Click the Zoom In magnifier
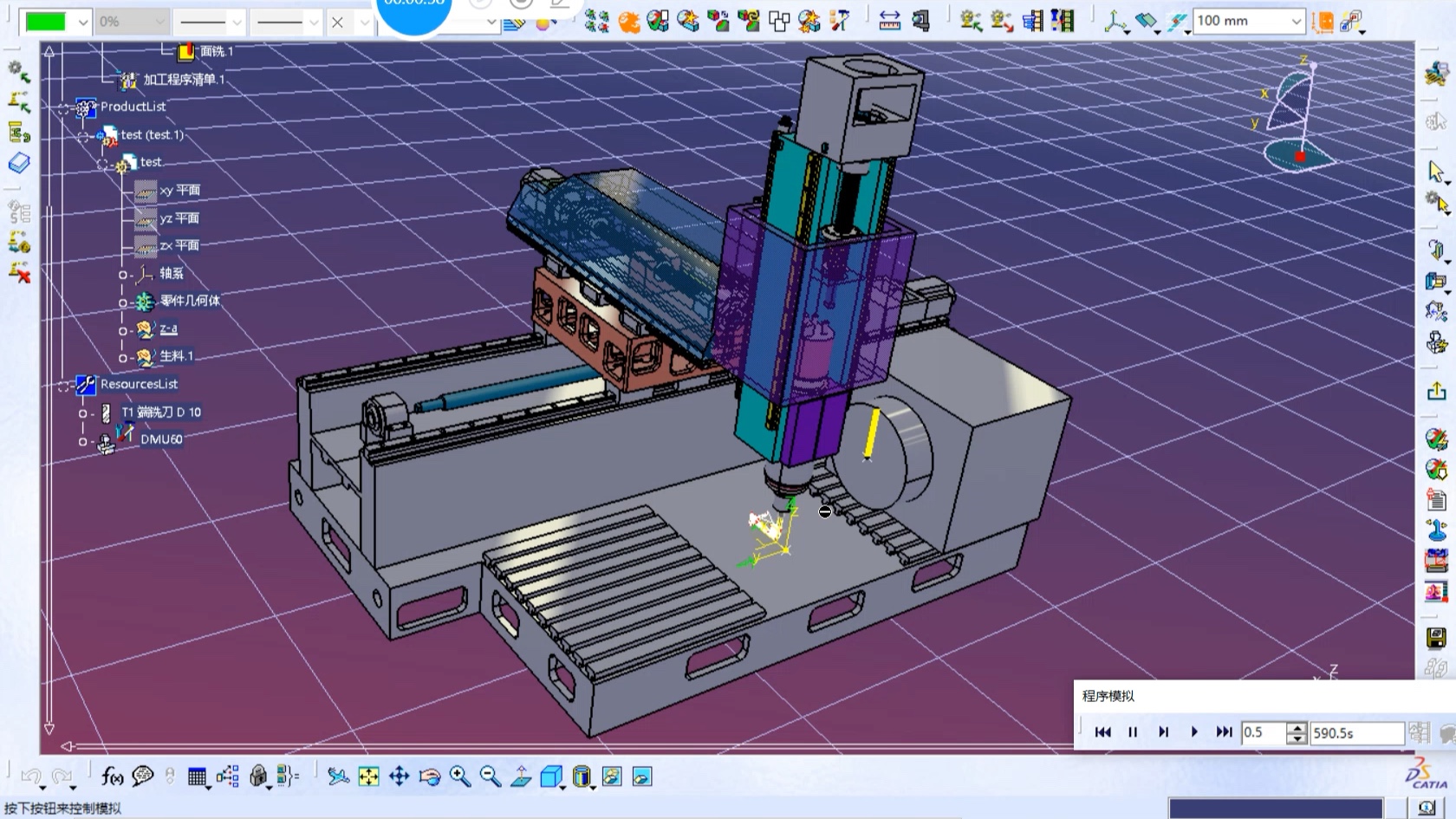This screenshot has width=1456, height=819. 460,777
